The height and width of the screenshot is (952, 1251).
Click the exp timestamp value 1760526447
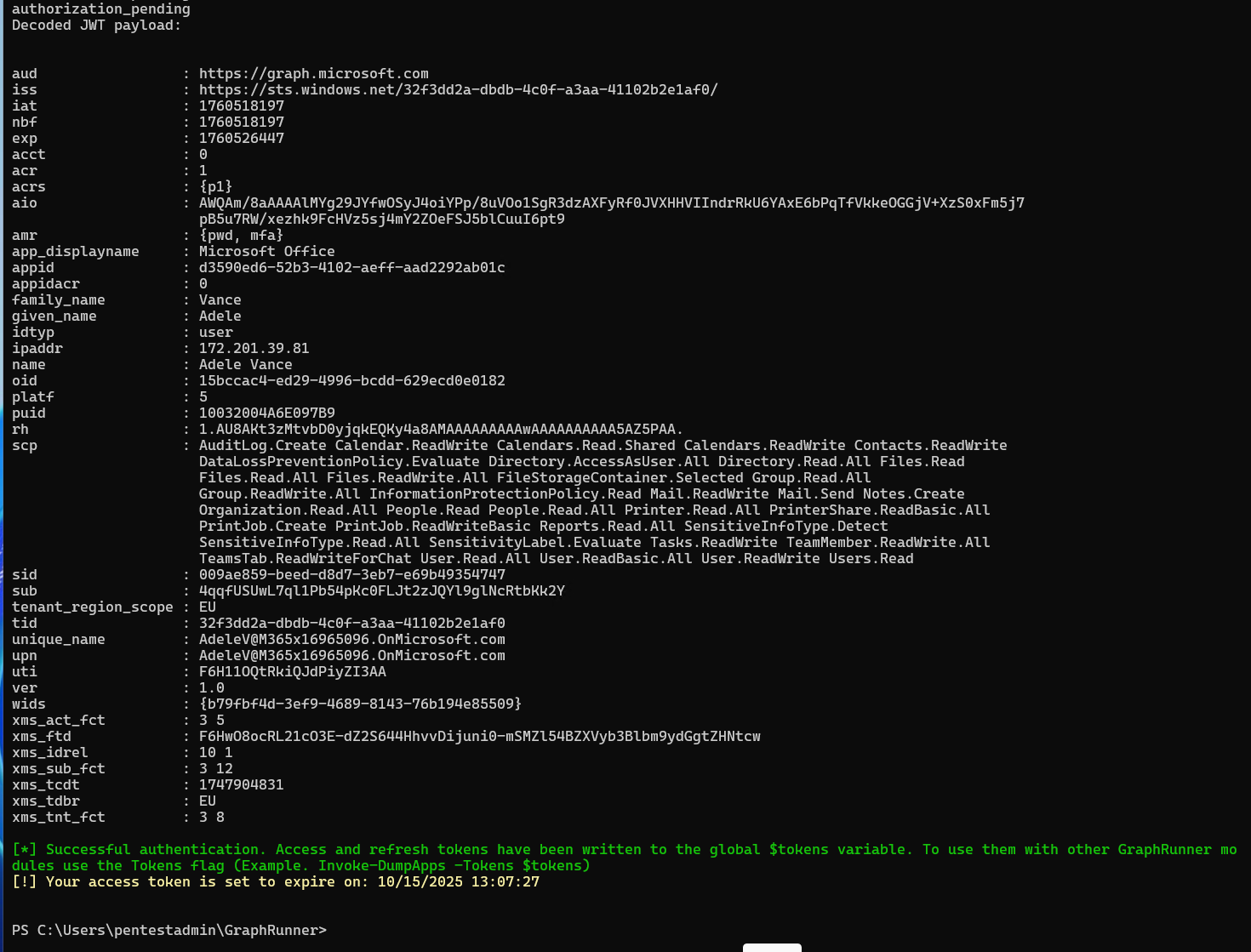[241, 139]
